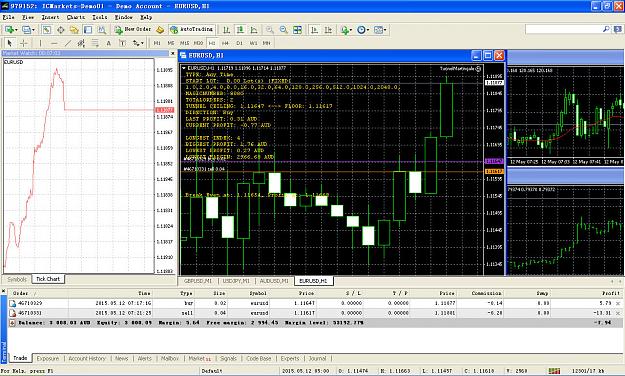Toggle Candlesticks chart mode
This screenshot has width=625, height=376.
click(240, 30)
